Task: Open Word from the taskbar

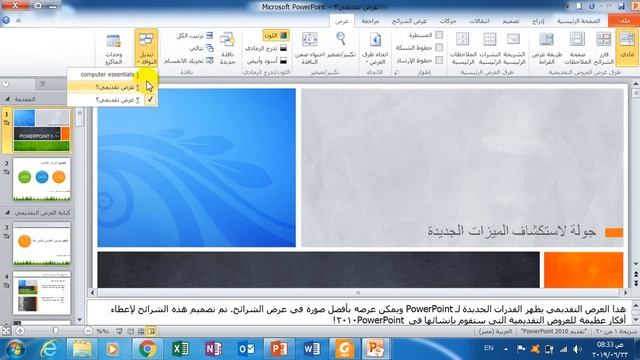Action: (x=312, y=349)
